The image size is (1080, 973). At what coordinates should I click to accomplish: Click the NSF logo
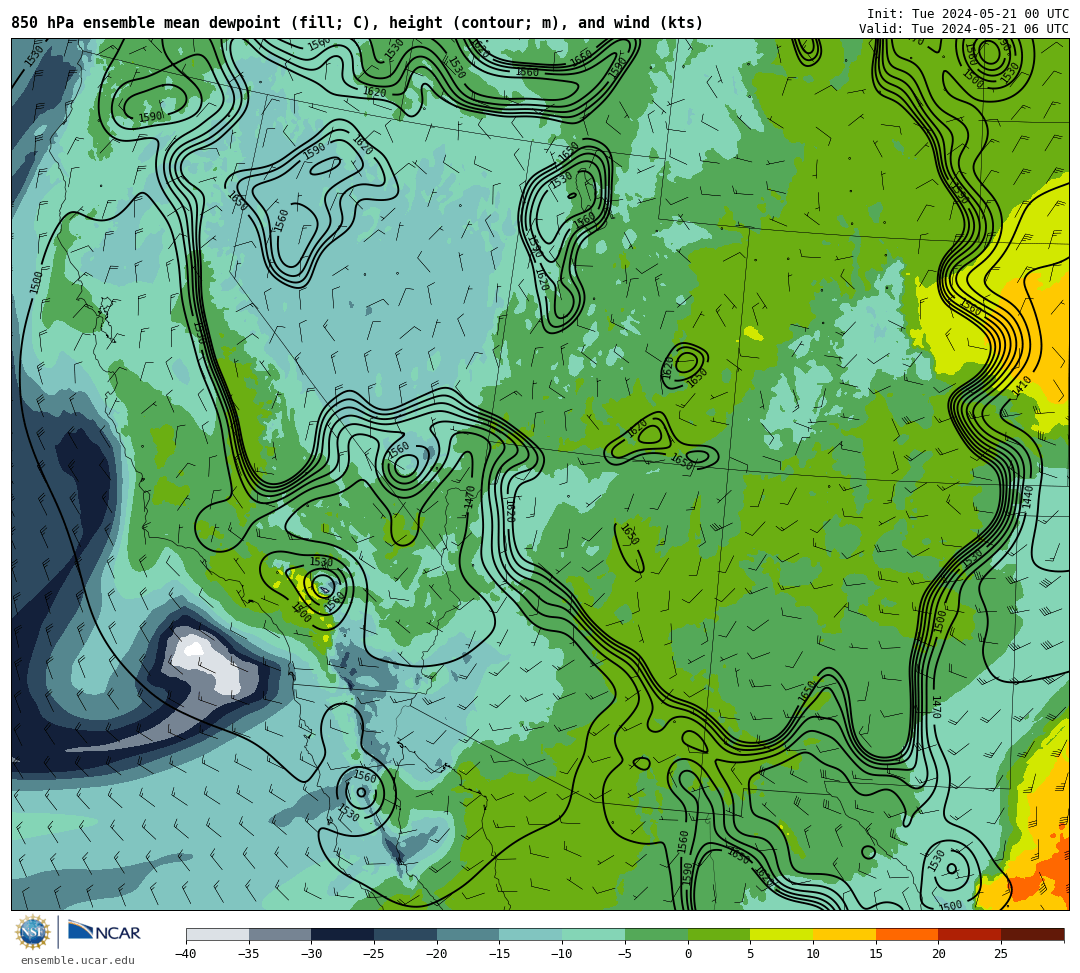tap(33, 932)
